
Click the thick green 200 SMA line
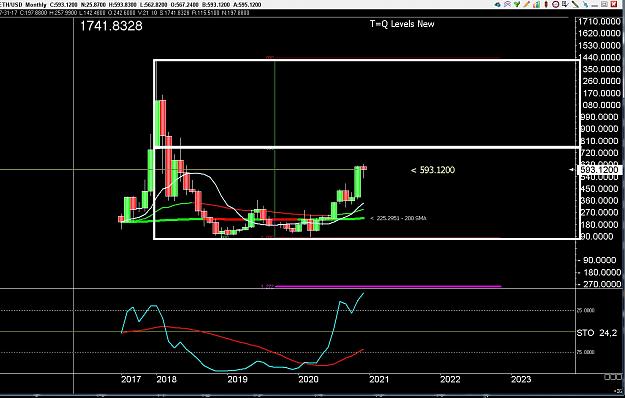coord(243,220)
